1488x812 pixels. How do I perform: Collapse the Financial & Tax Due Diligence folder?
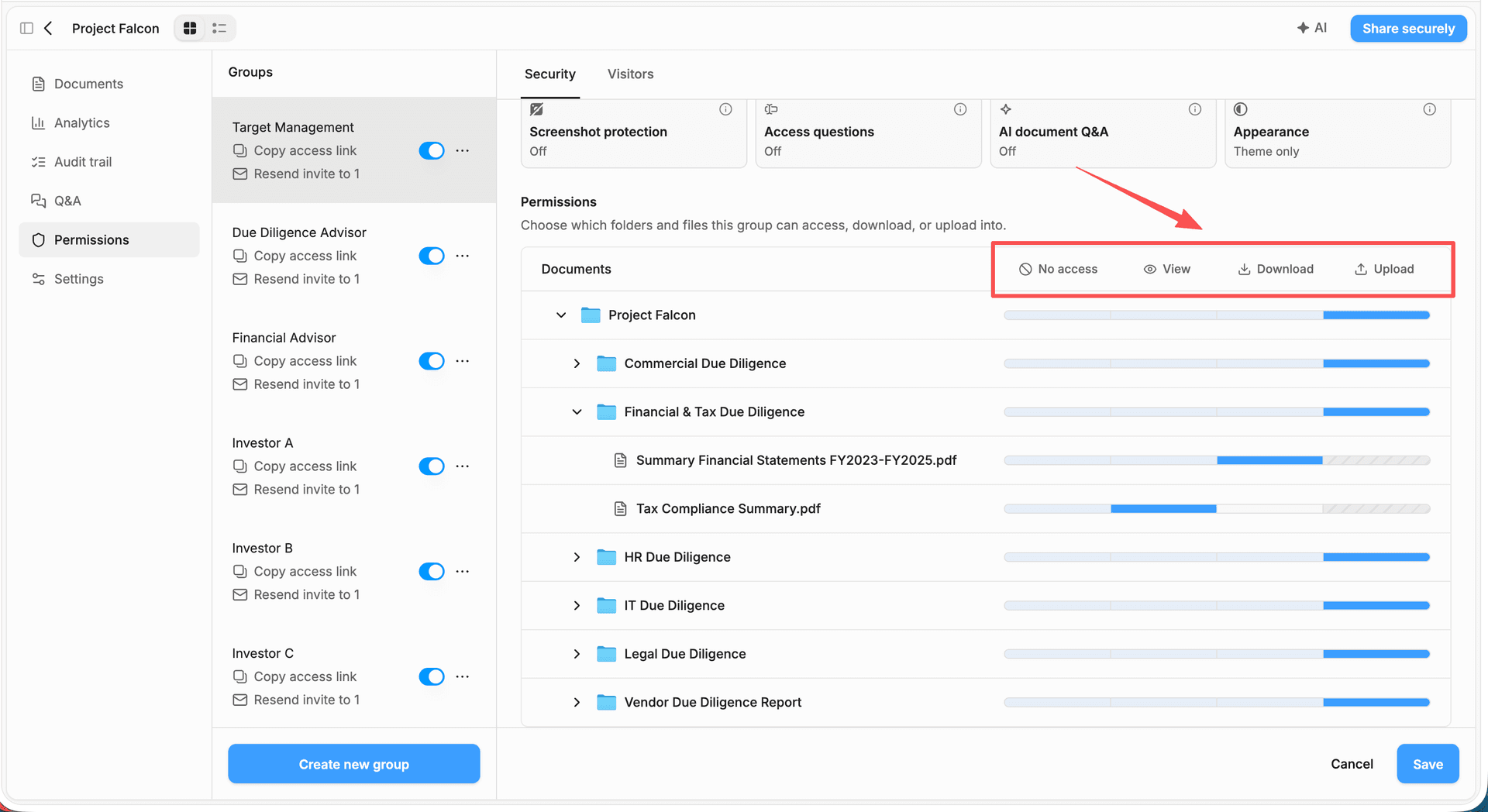[x=577, y=412]
